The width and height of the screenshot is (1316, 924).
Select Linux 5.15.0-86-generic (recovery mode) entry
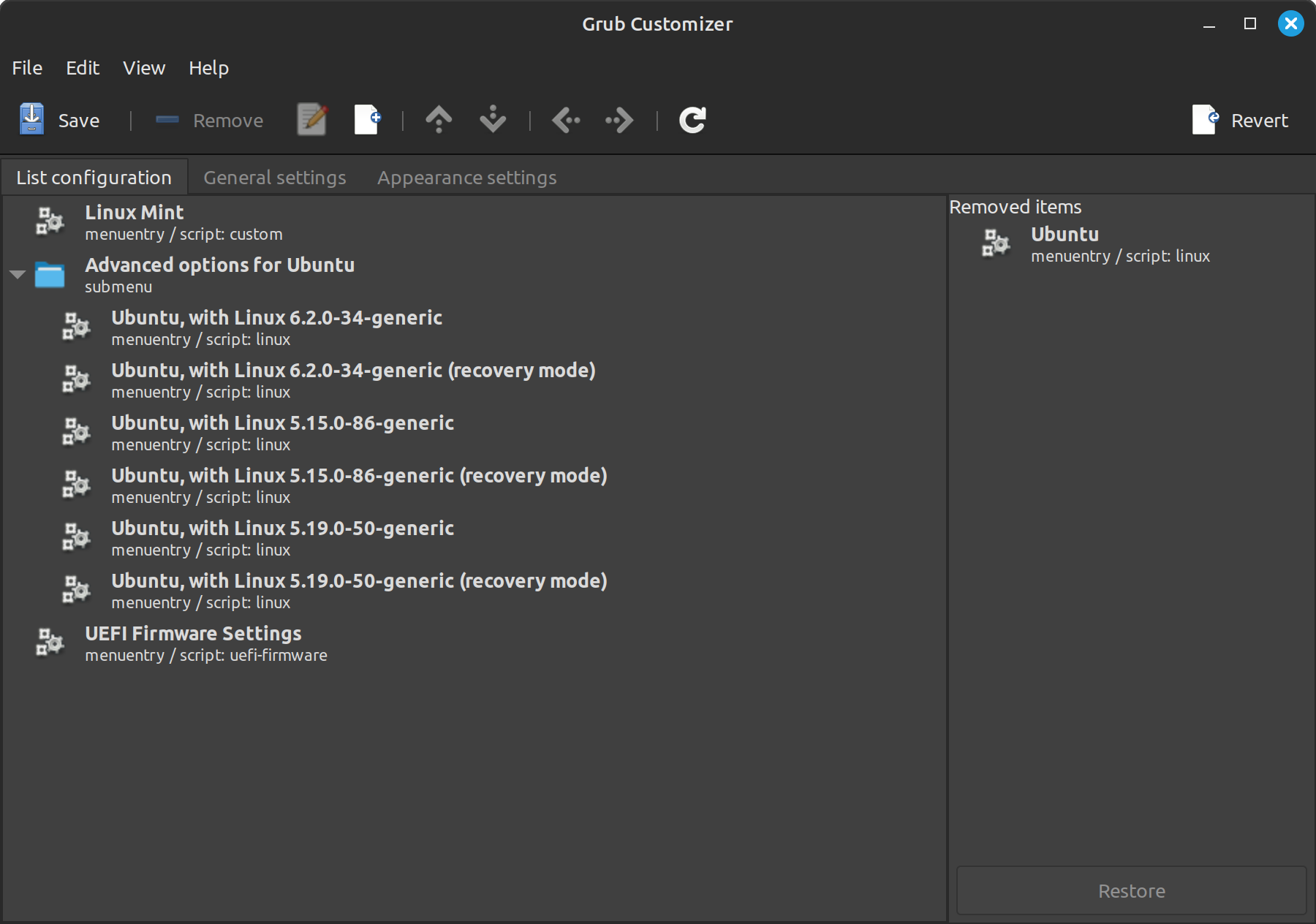[474, 485]
